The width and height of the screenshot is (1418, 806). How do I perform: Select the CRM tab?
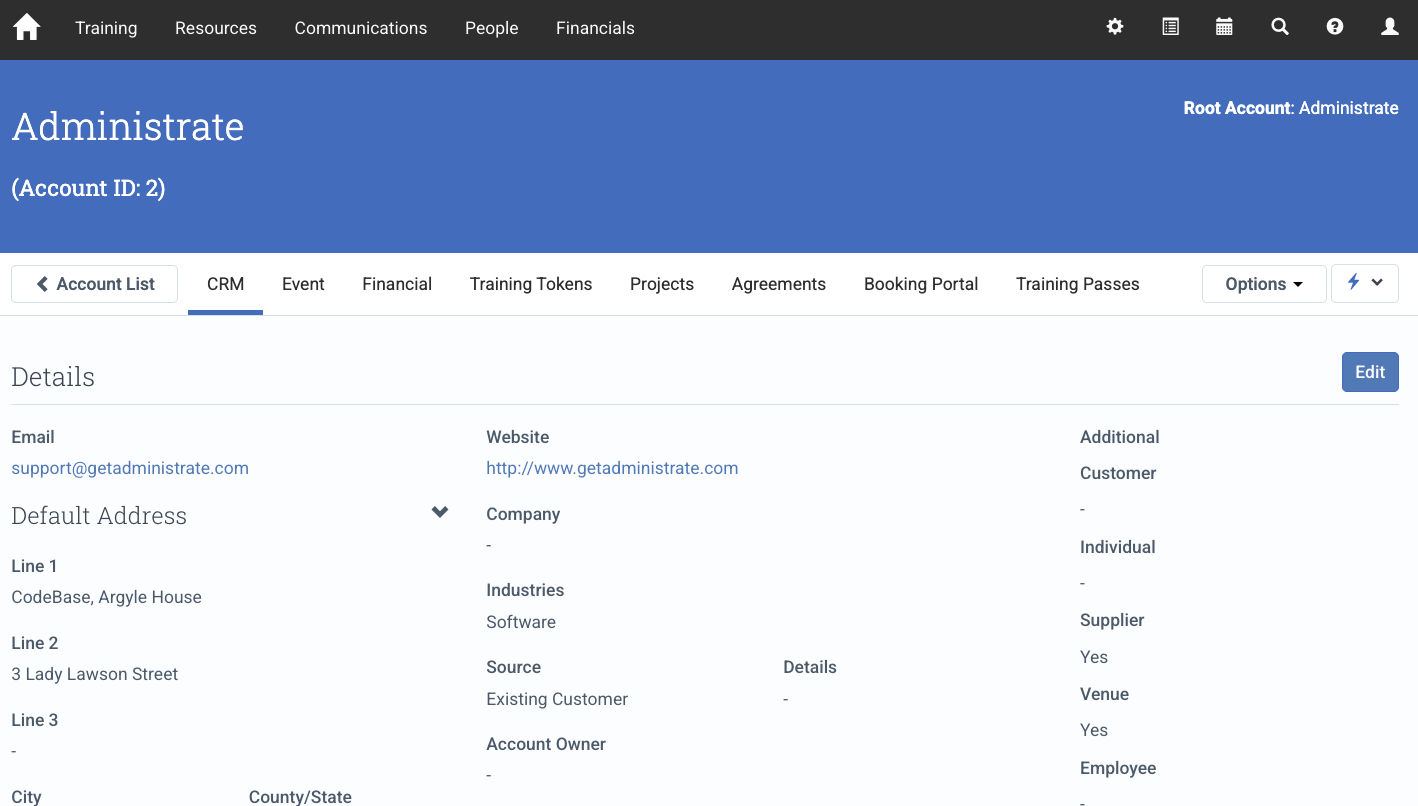(x=226, y=284)
